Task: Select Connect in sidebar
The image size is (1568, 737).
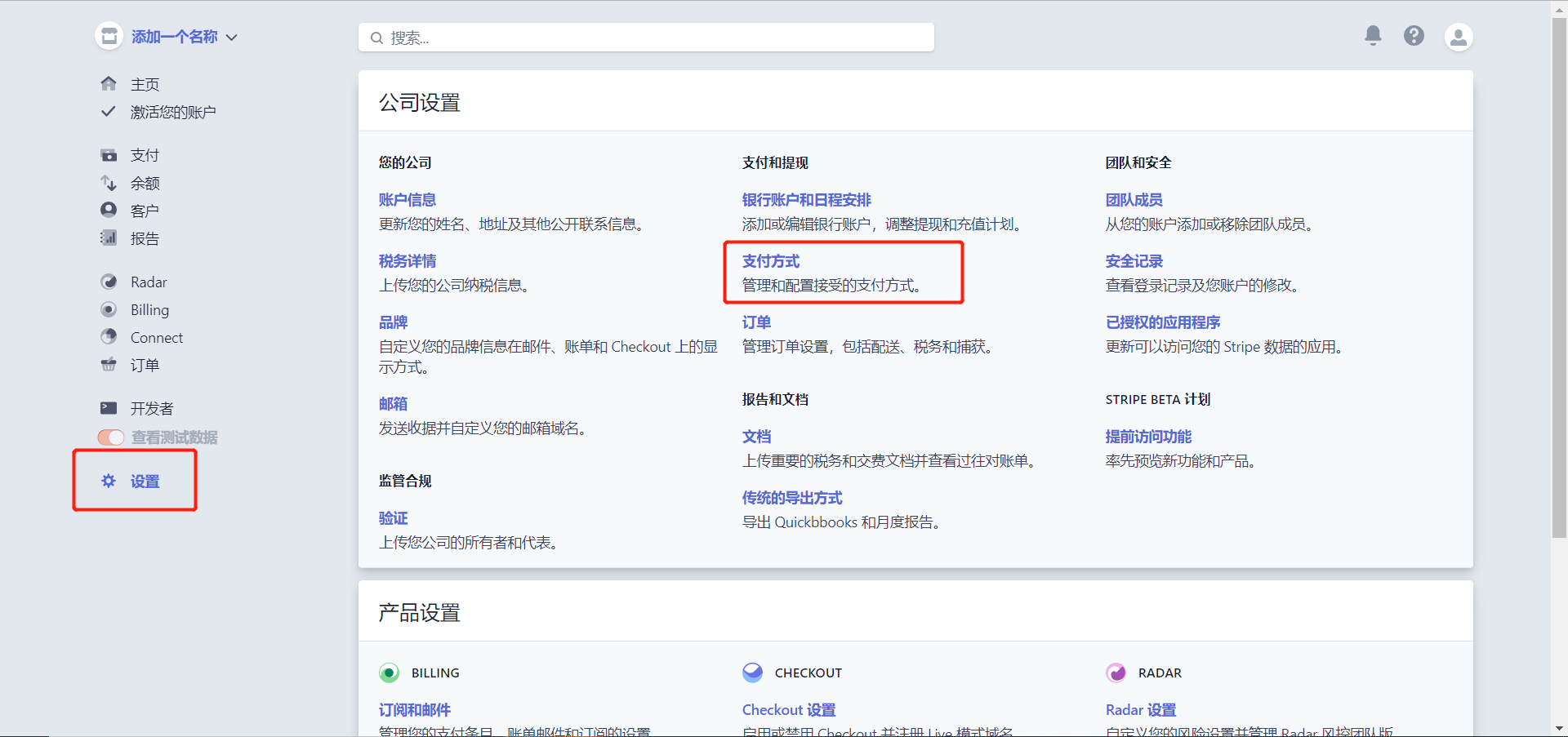Action: 157,337
